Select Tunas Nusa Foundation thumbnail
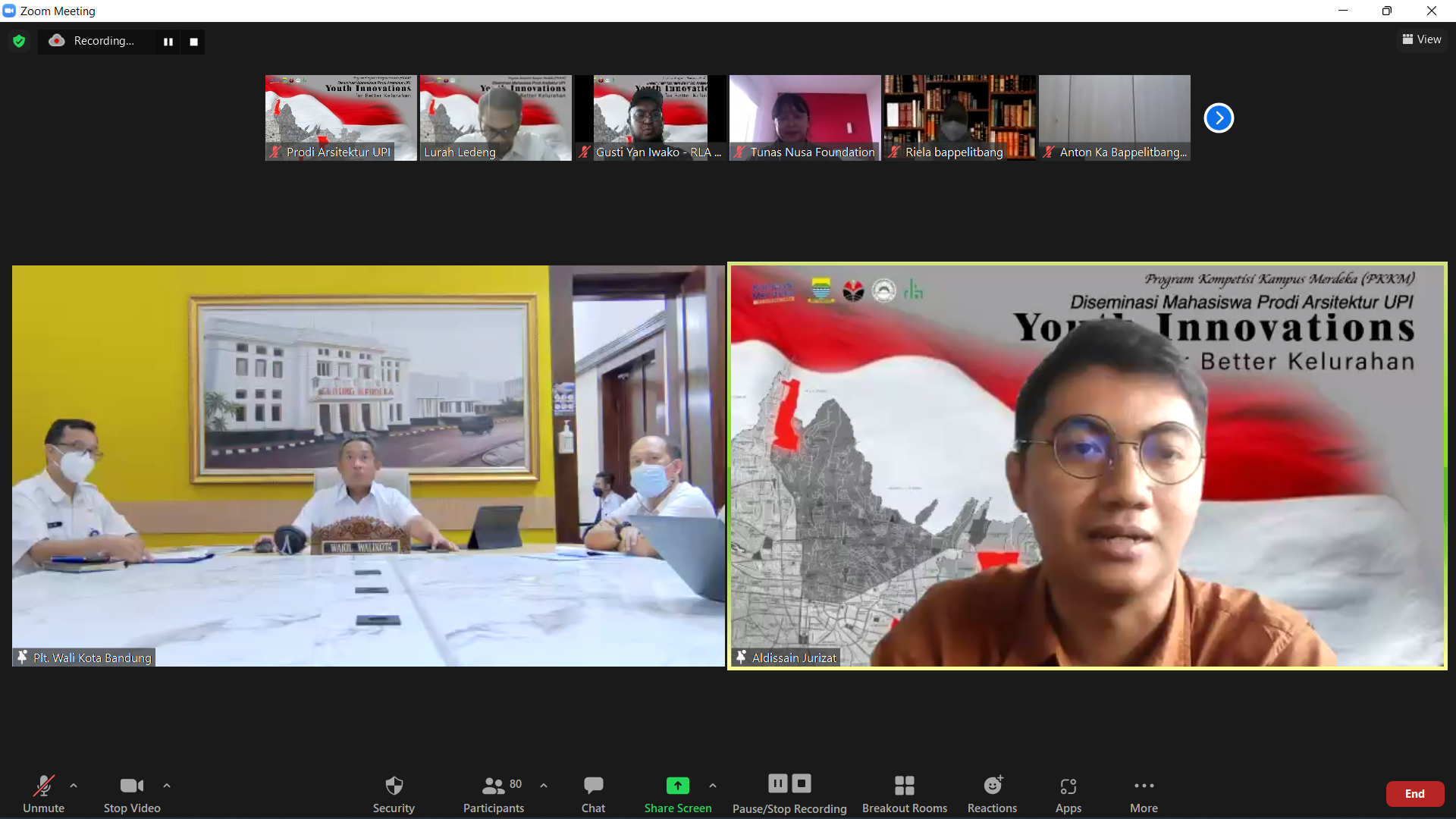Screen dimensions: 1456x819 coord(805,118)
